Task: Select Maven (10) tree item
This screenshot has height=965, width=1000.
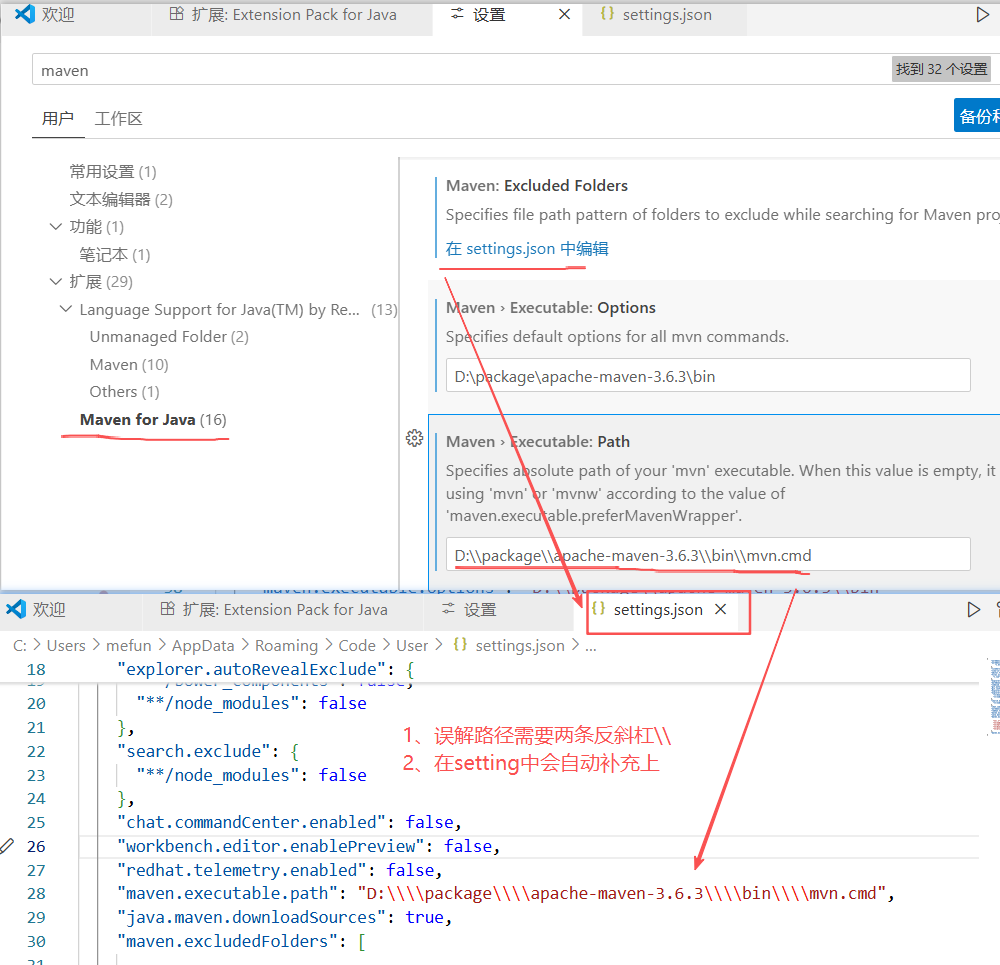Action: [129, 365]
